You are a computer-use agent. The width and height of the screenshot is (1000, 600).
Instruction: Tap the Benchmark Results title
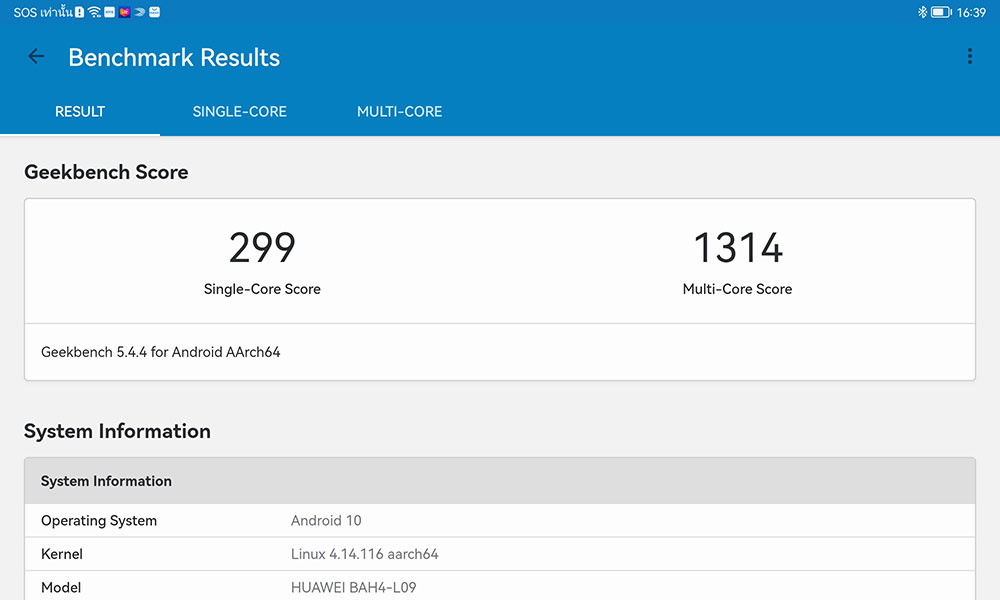[174, 57]
